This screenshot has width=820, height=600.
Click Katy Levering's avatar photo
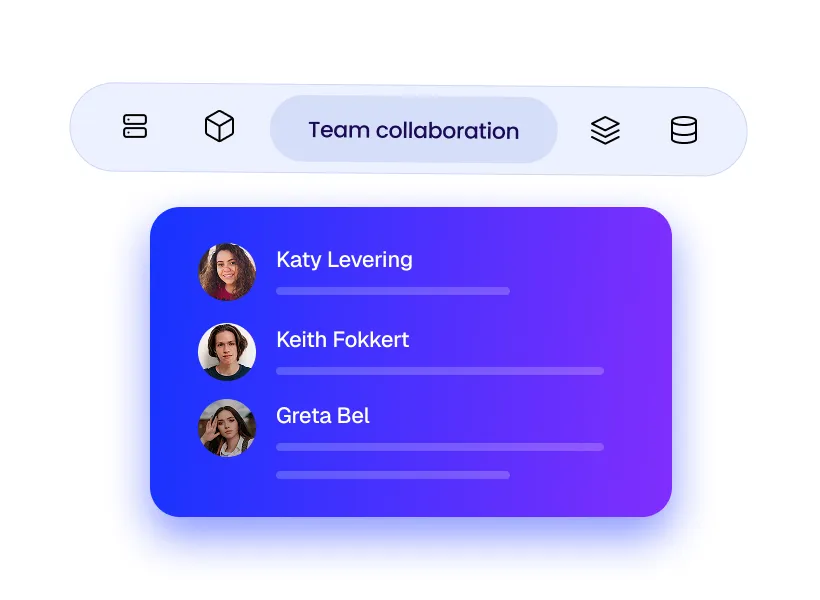tap(227, 271)
